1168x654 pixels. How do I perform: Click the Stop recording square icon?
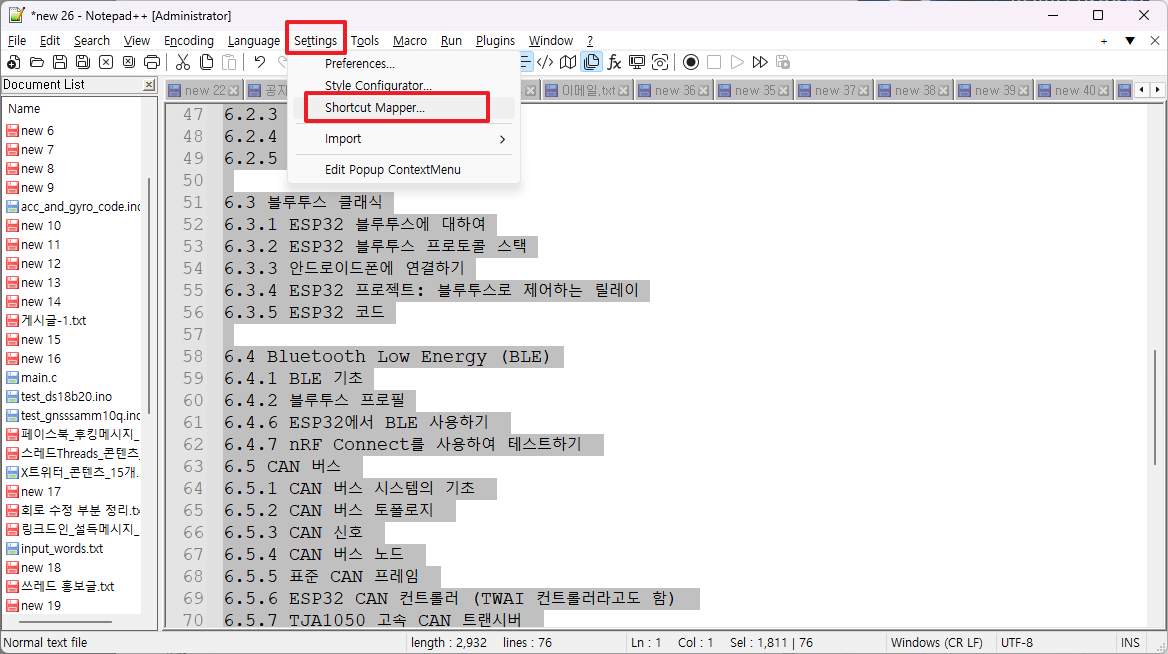tap(714, 63)
